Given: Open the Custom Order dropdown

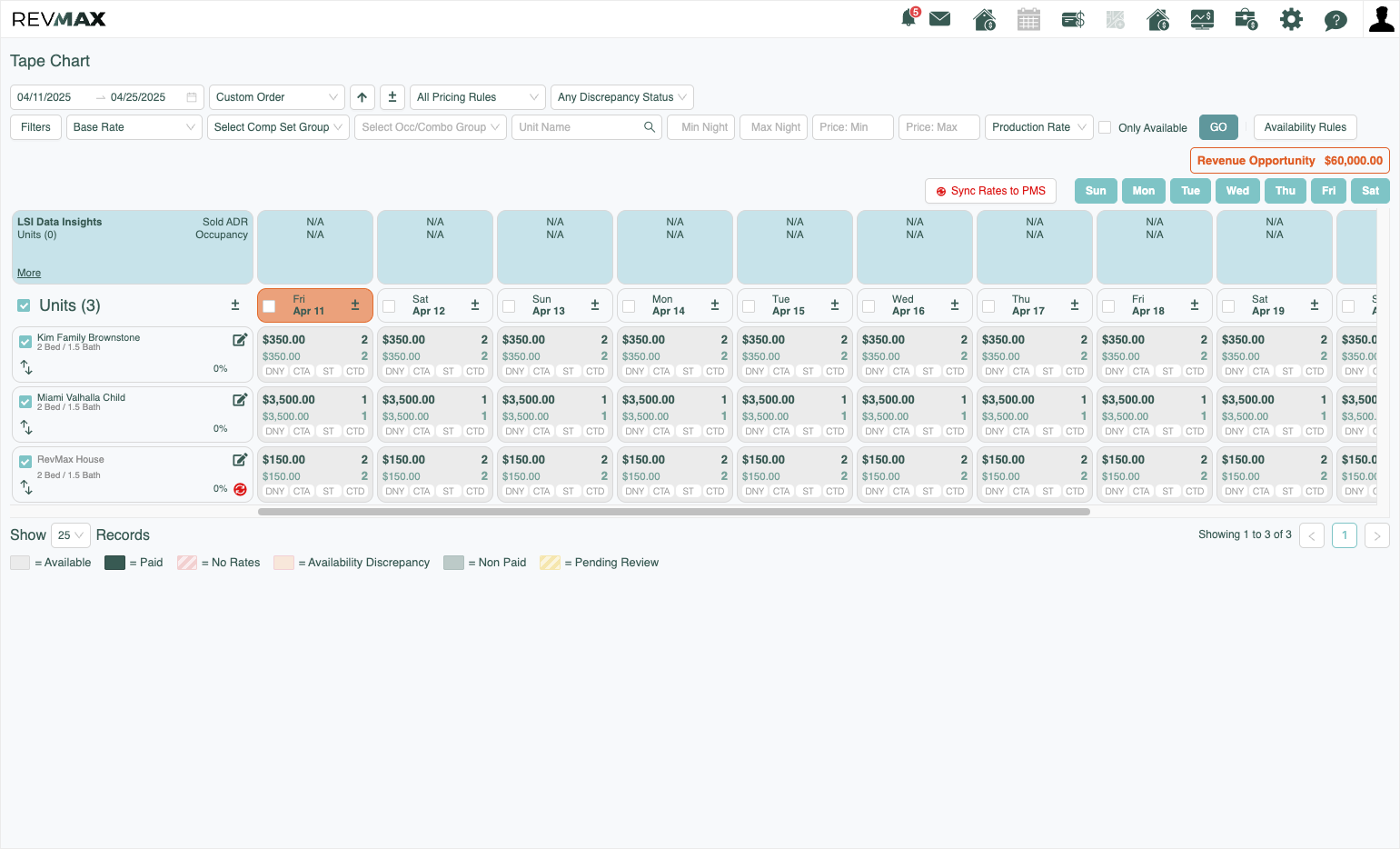Looking at the screenshot, I should (277, 97).
